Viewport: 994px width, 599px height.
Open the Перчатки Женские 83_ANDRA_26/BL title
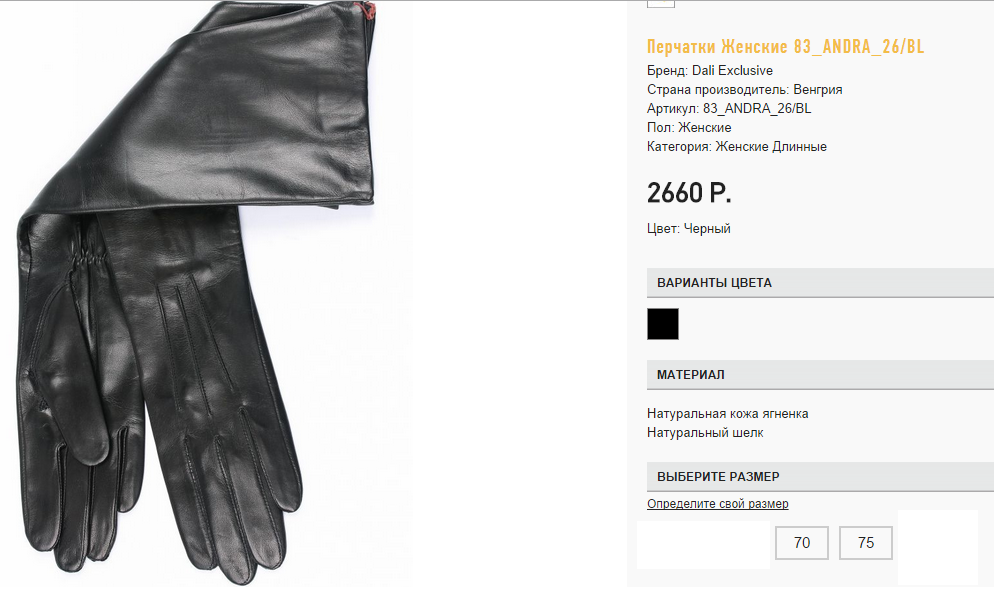785,46
